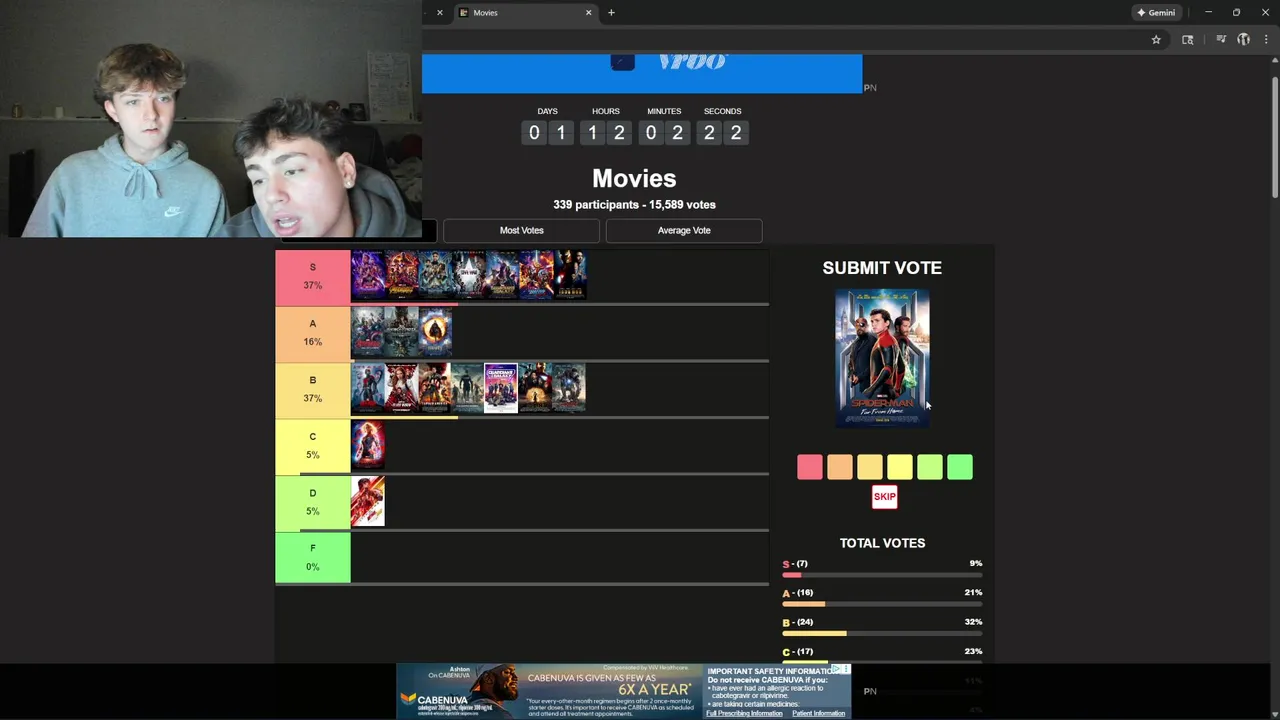
Task: Open the Cabenuva Full Prescribing Information link
Action: click(x=745, y=713)
